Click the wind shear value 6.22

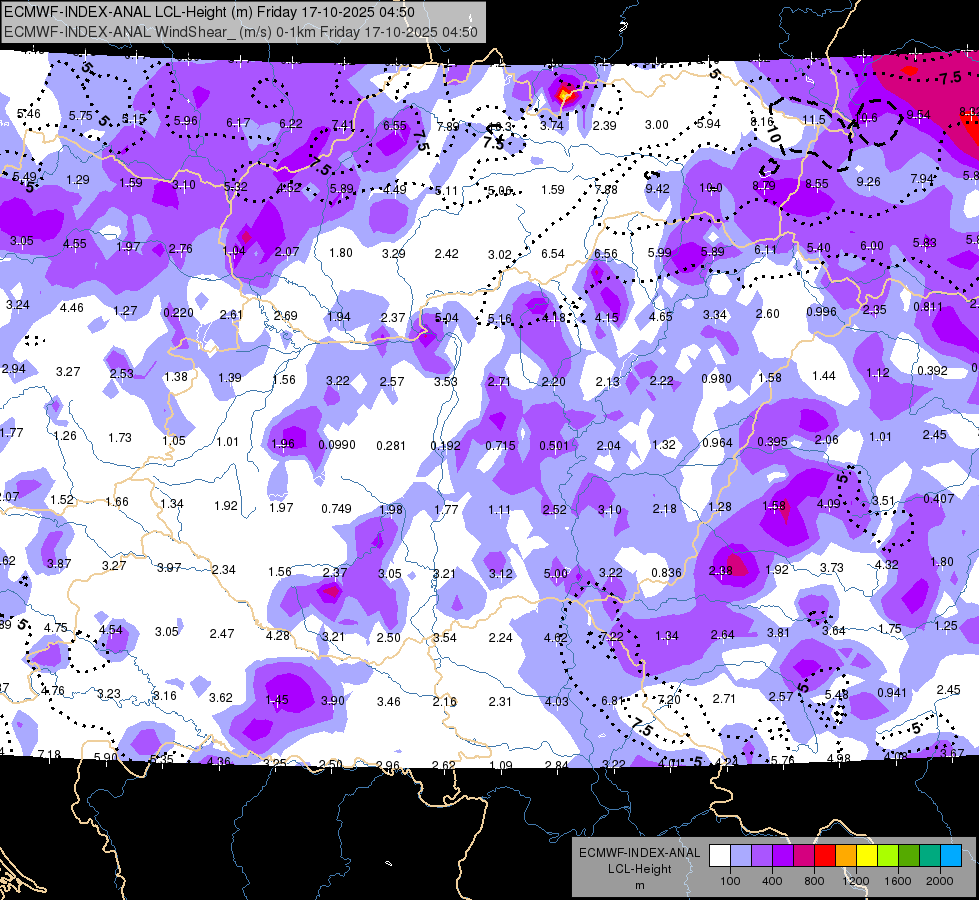pyautogui.click(x=291, y=124)
